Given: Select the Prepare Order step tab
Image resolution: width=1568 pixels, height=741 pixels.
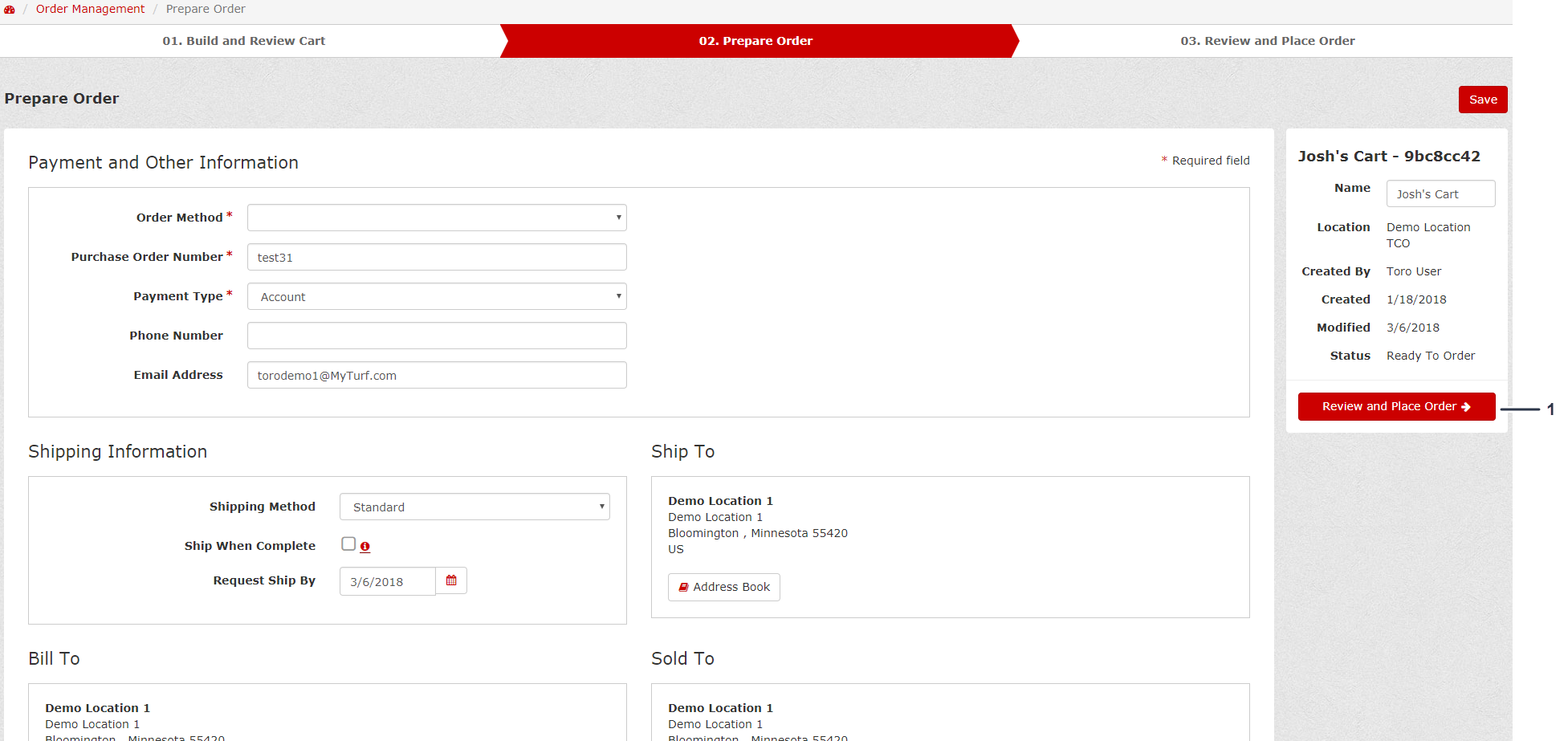Looking at the screenshot, I should coord(755,41).
